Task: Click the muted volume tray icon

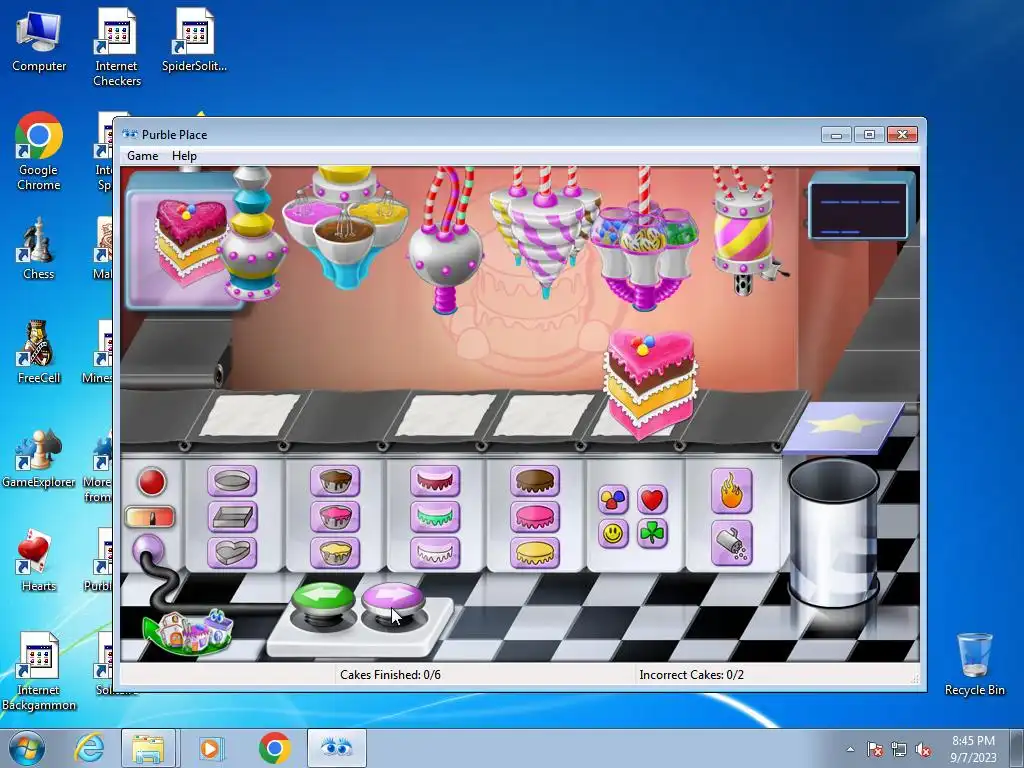Action: [923, 750]
